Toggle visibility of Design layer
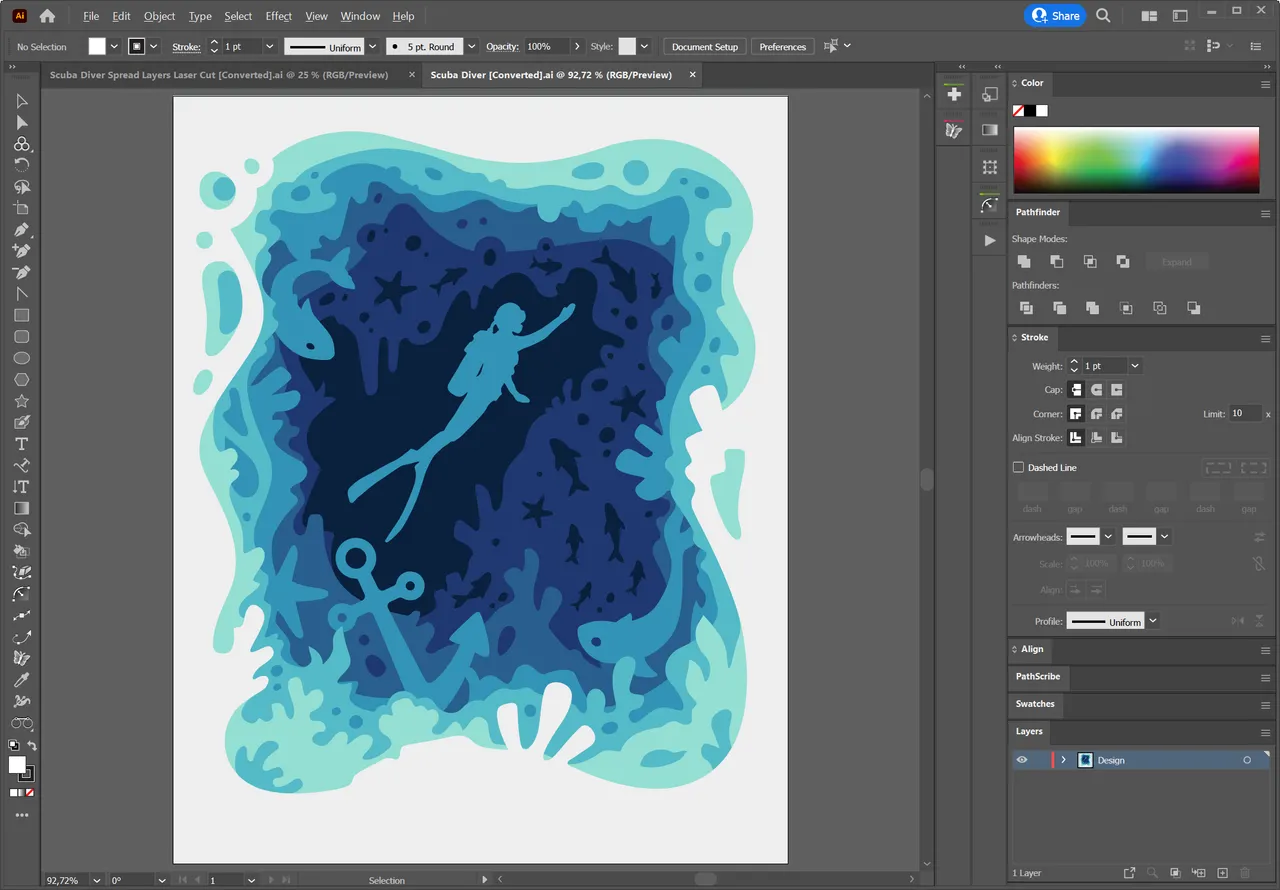 tap(1022, 760)
